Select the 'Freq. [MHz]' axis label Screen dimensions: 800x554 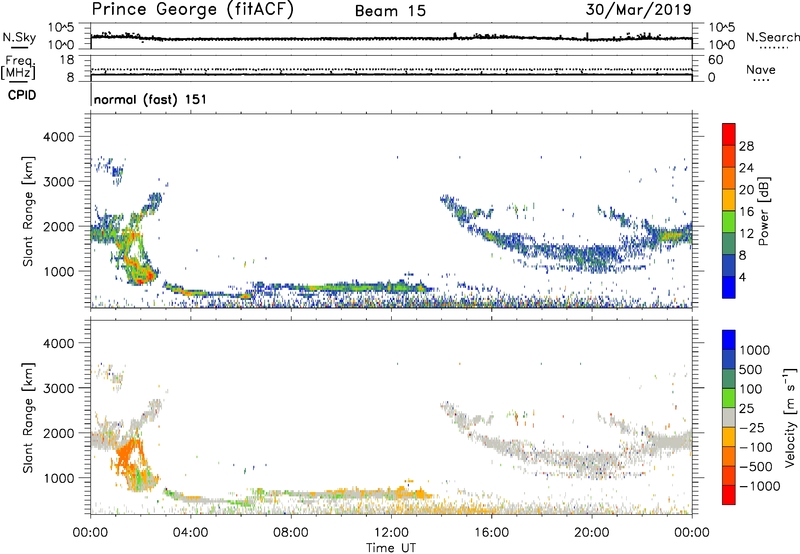coord(19,68)
